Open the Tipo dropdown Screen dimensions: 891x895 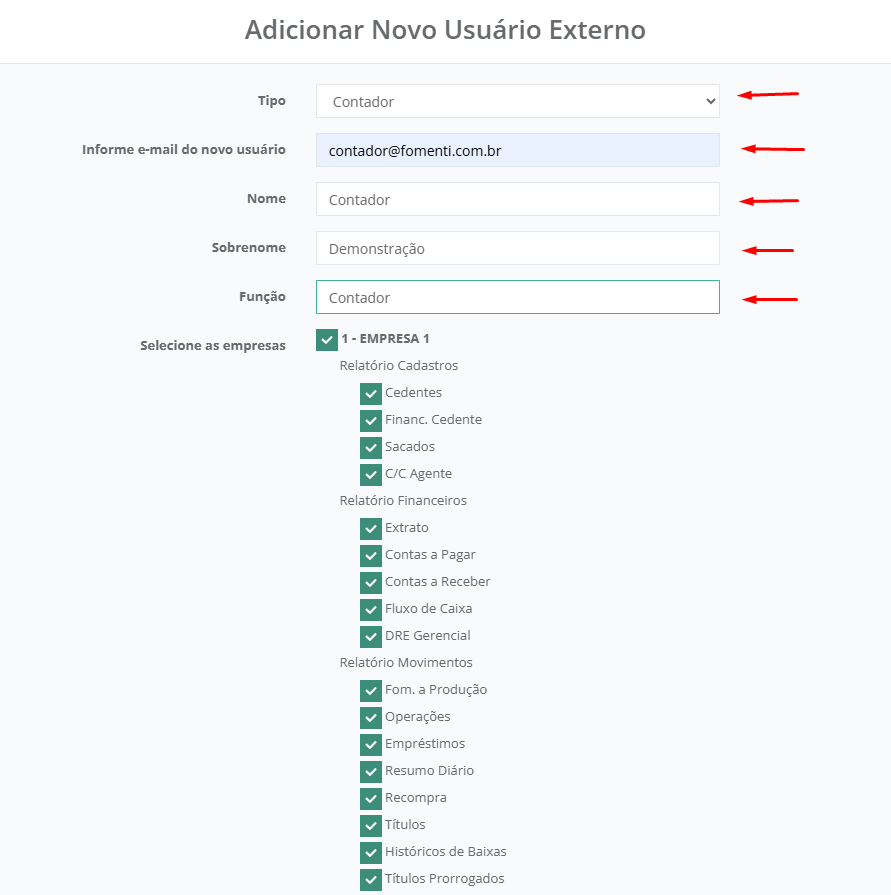[517, 101]
